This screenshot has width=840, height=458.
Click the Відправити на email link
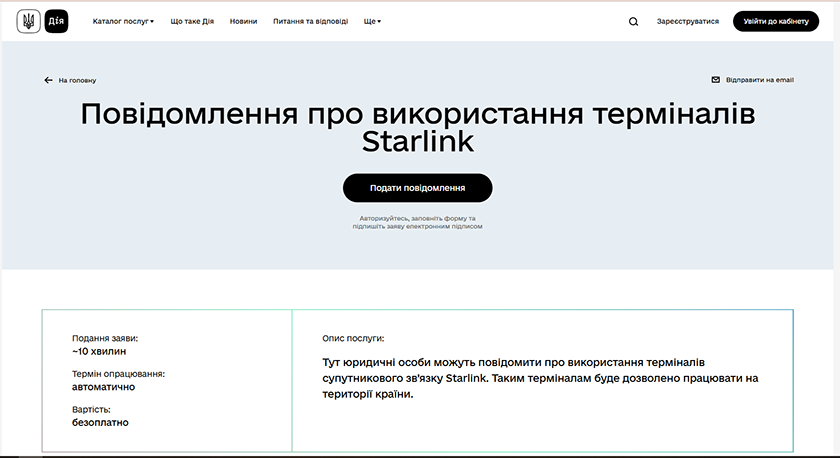pyautogui.click(x=760, y=80)
